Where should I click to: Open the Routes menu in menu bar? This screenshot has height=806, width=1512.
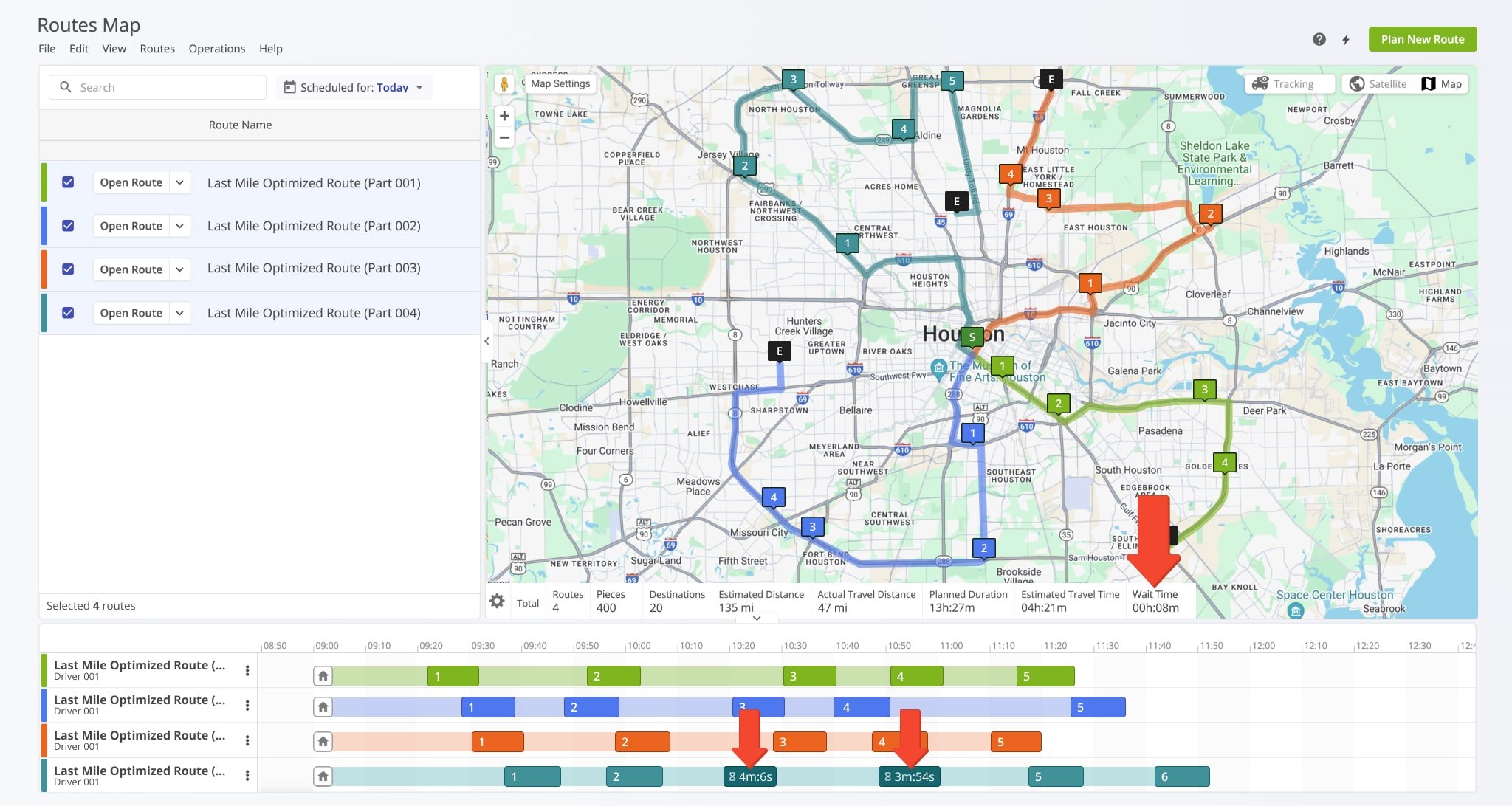pos(156,48)
